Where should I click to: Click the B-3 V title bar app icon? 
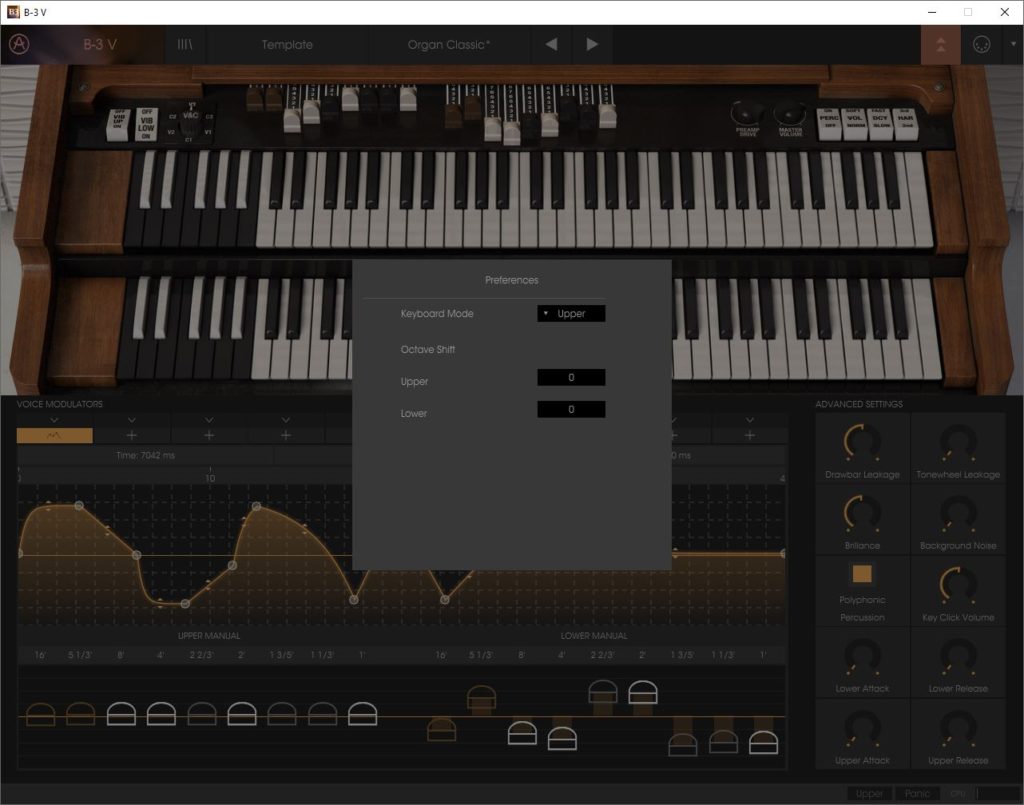coord(13,12)
